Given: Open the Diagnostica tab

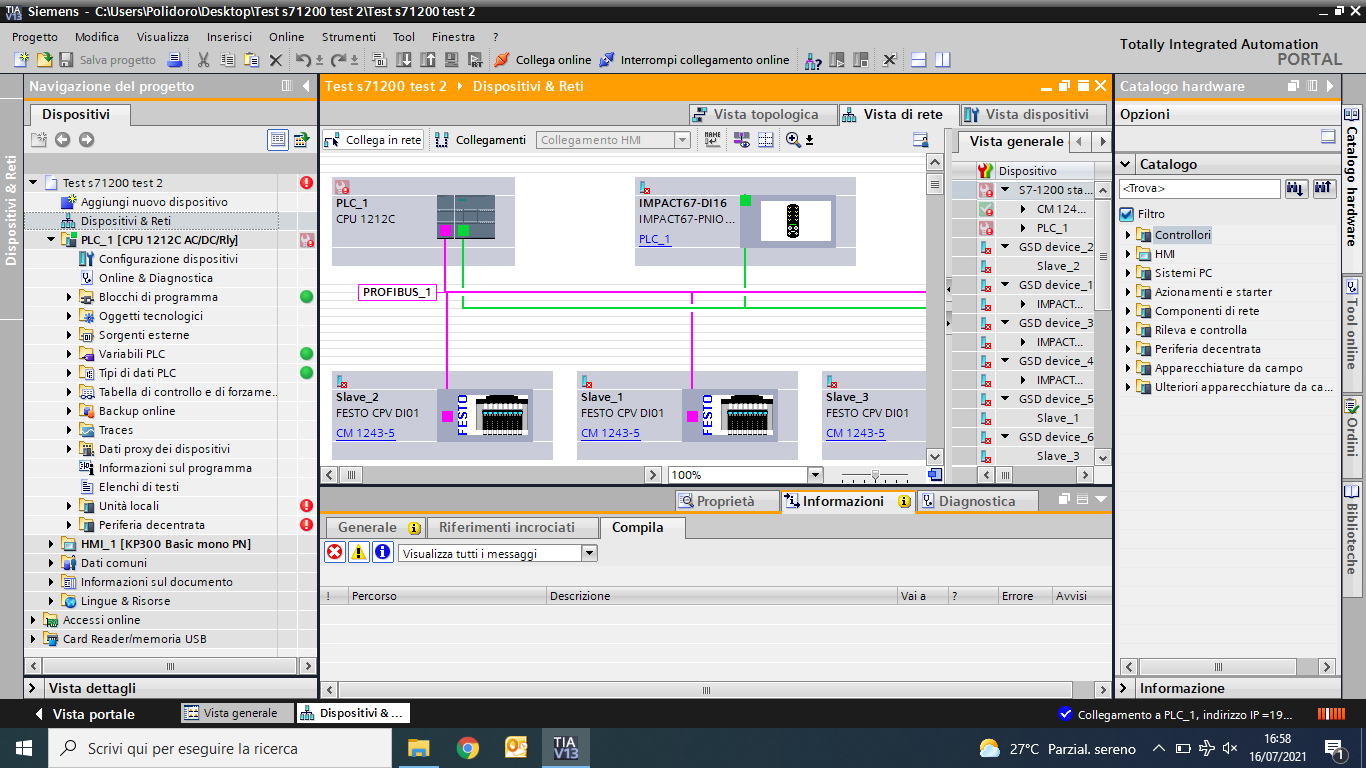Looking at the screenshot, I should [x=977, y=501].
